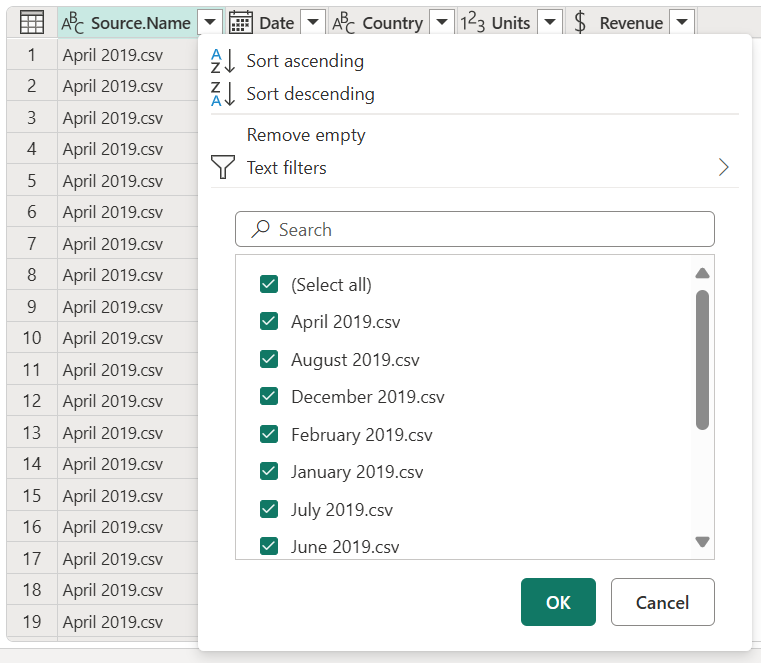
Task: Click the table icon in header corner
Action: point(31,22)
